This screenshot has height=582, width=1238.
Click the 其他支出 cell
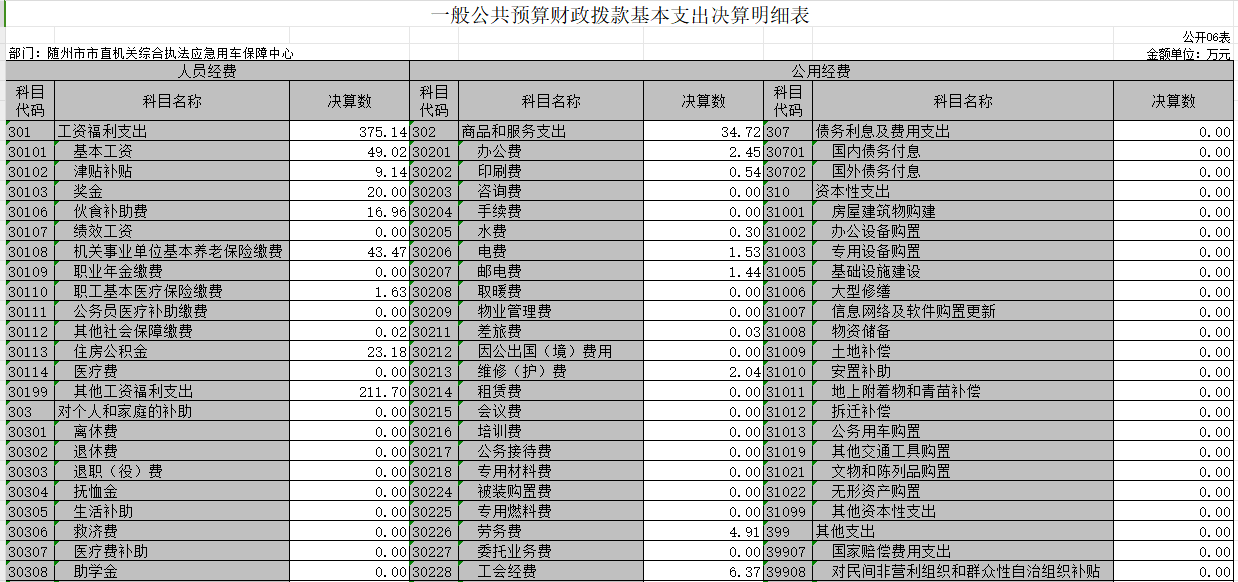click(x=963, y=531)
